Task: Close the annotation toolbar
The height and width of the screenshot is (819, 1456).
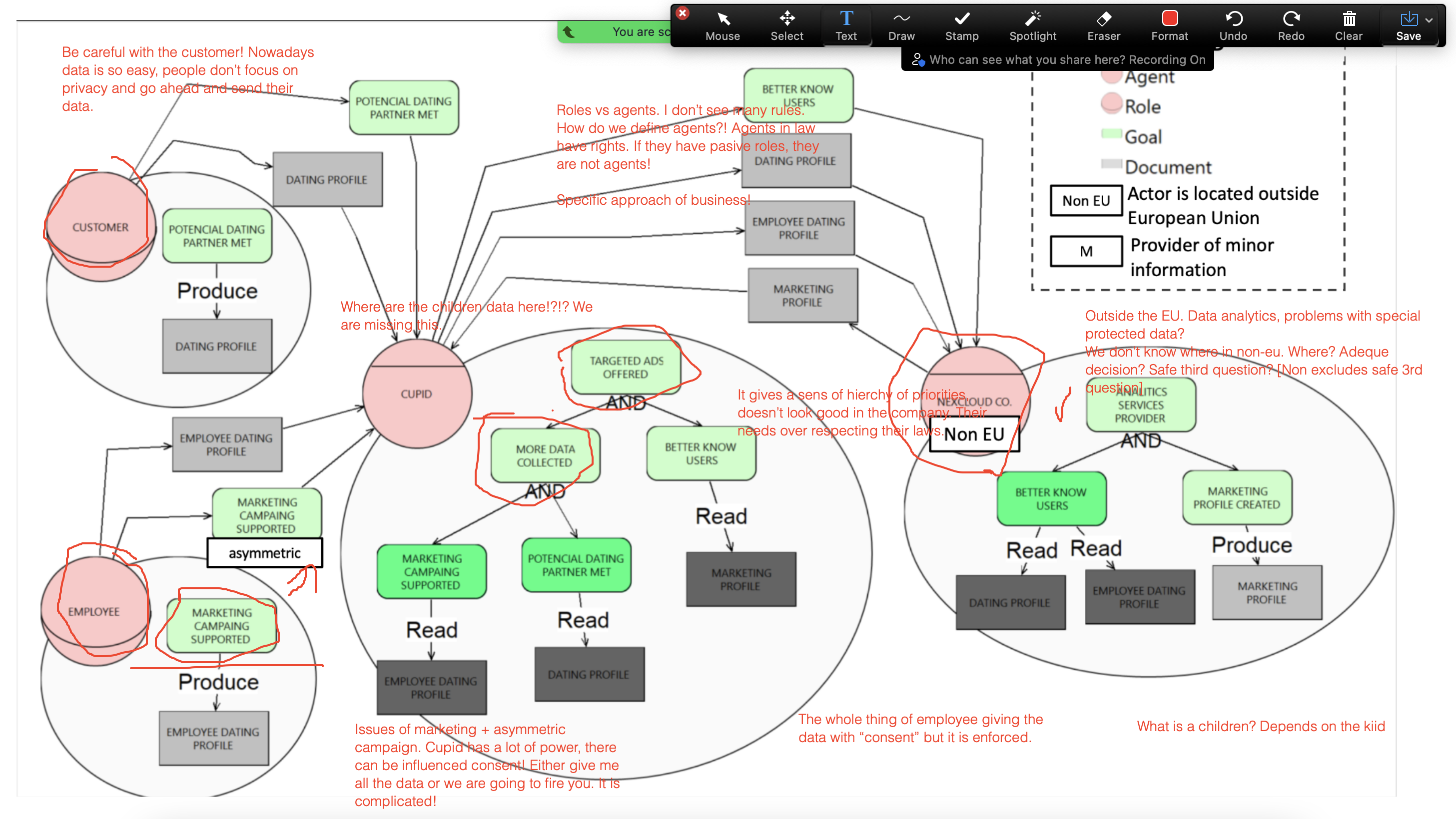Action: (x=683, y=13)
